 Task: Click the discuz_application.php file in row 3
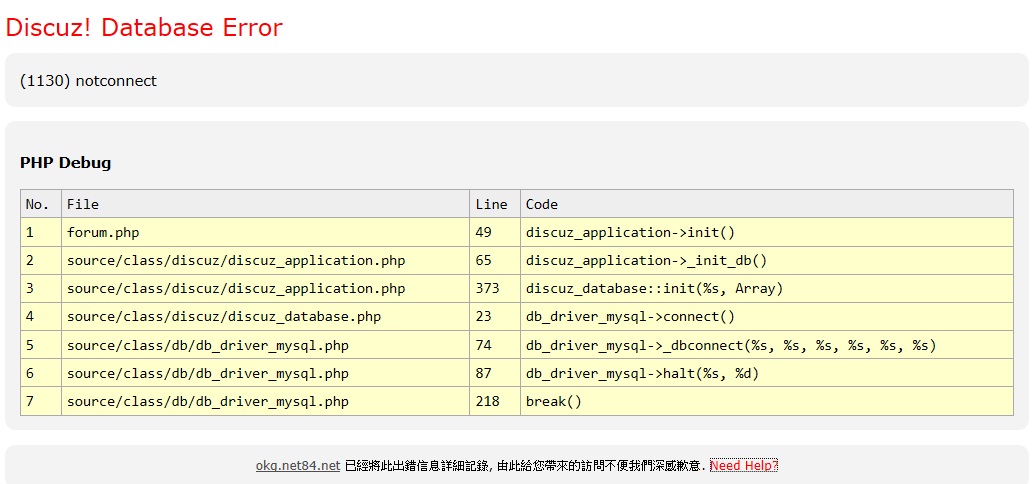point(265,288)
